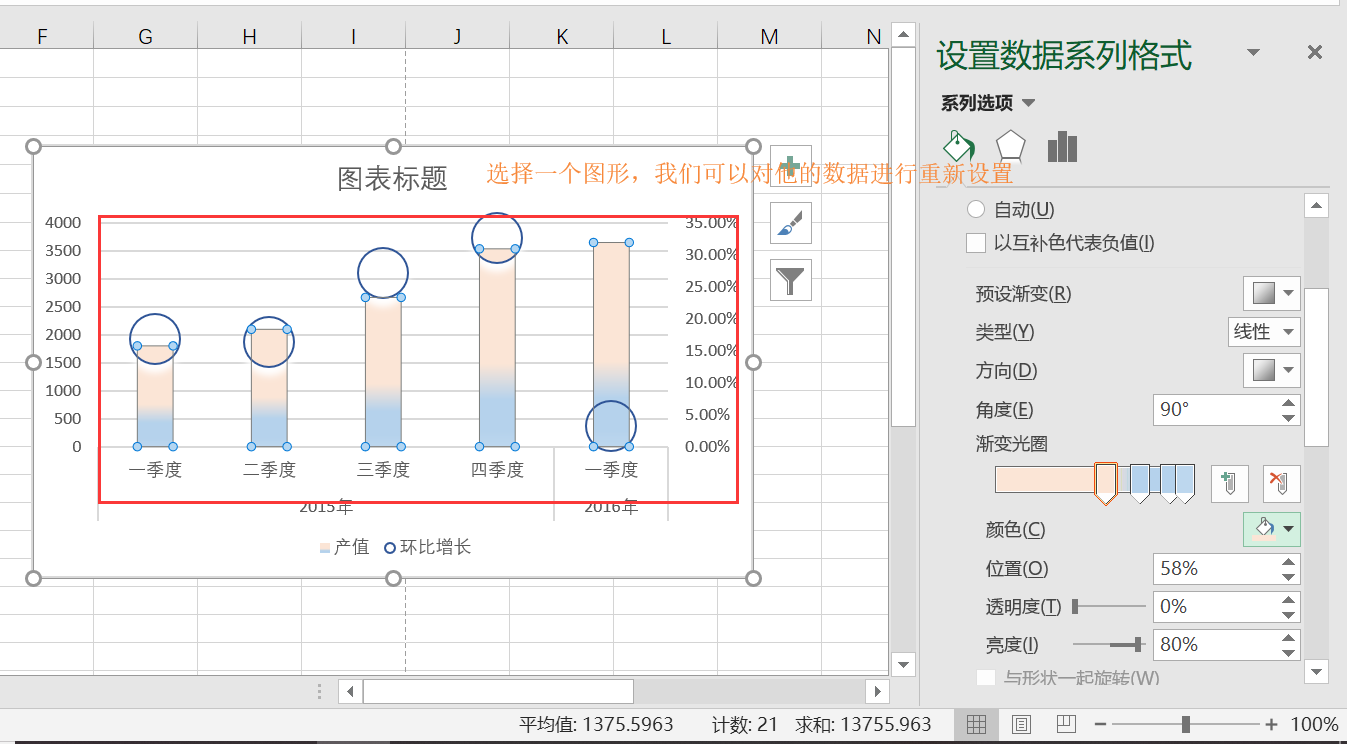Select the Fill & Line paint bucket icon
Viewport: 1347px width, 744px height.
[958, 146]
